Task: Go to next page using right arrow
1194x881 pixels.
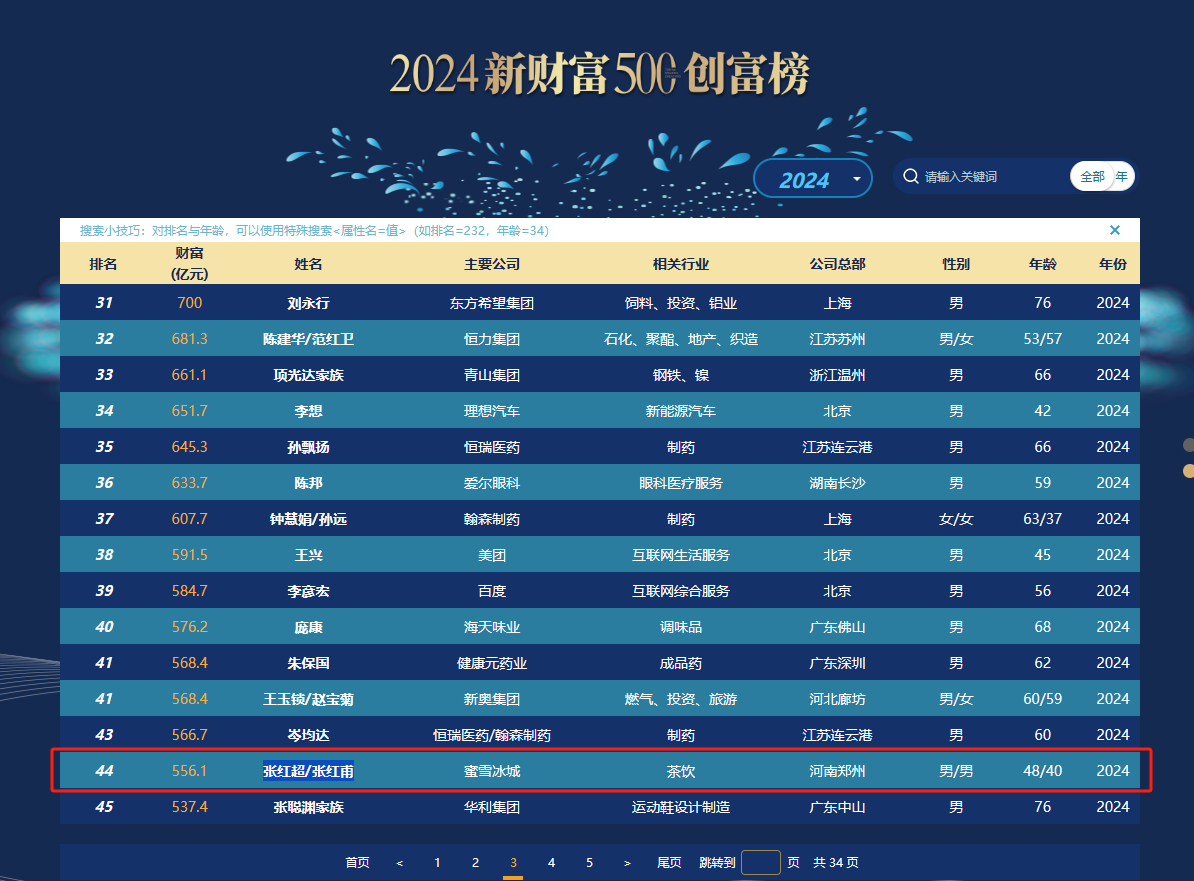Action: (627, 863)
